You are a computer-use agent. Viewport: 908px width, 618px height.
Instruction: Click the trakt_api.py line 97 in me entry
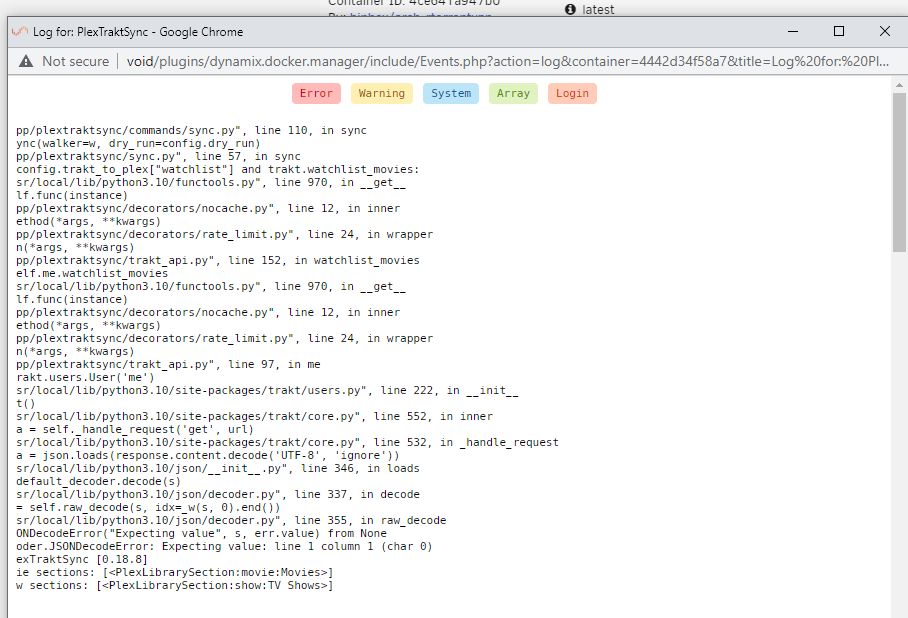(168, 364)
